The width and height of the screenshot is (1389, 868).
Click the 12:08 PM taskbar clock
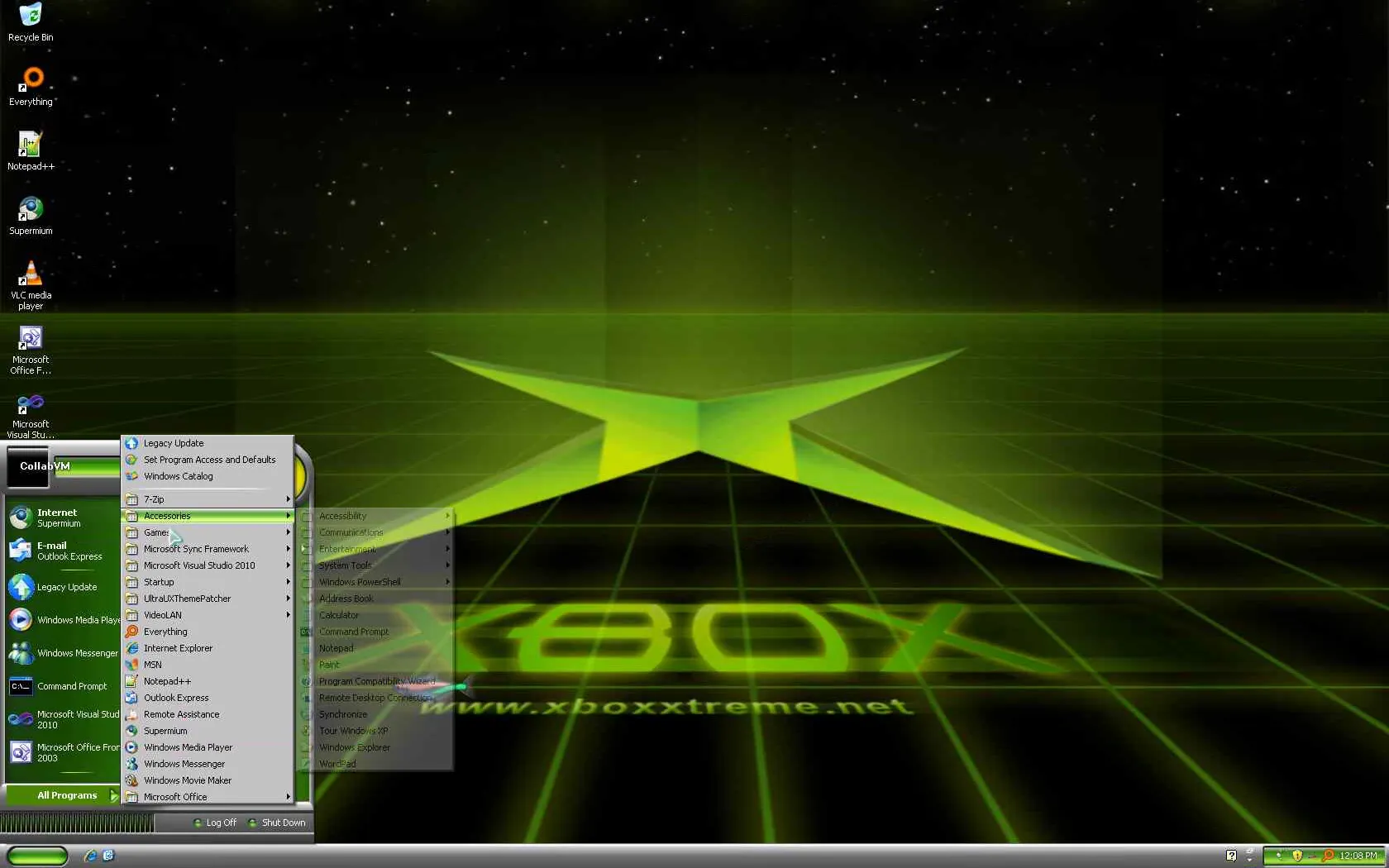1358,856
